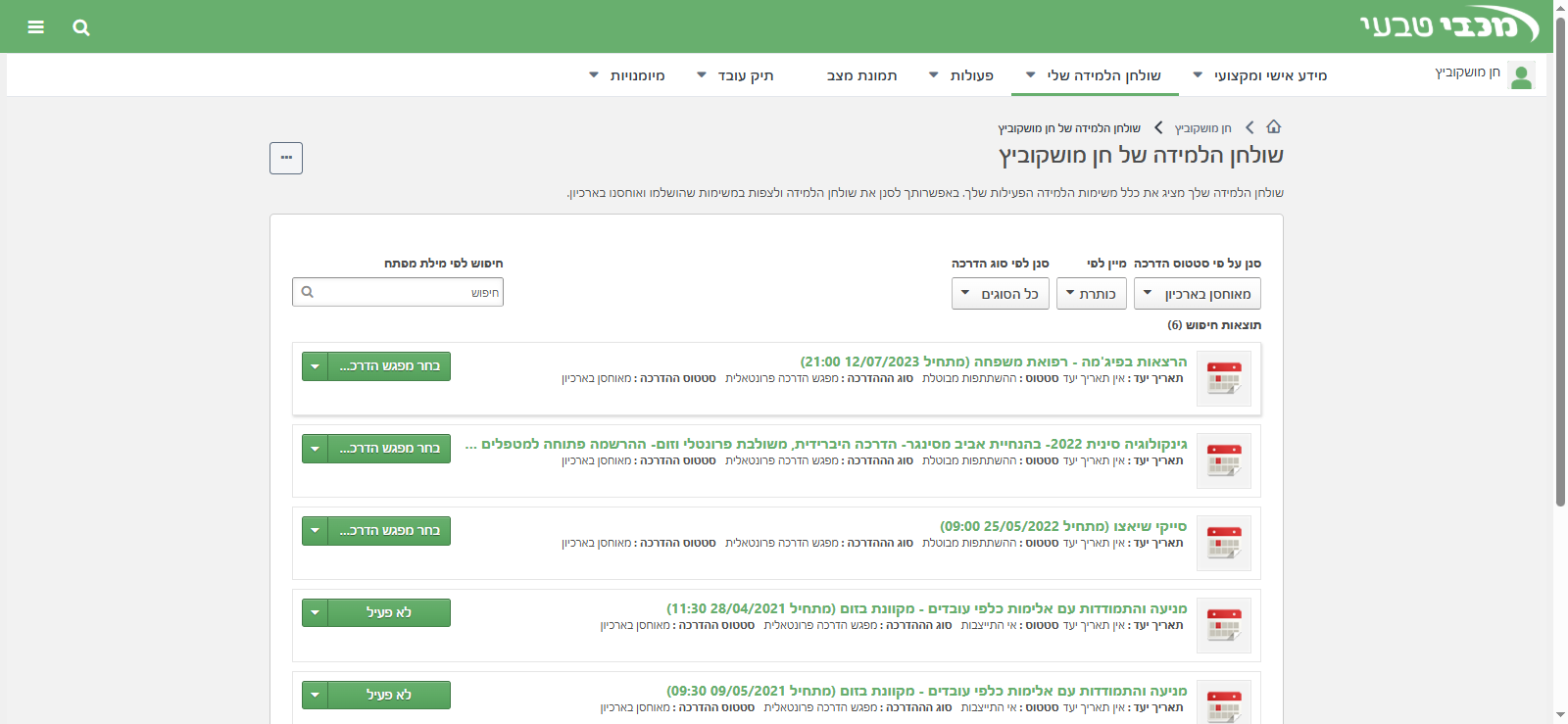This screenshot has height=724, width=1568.
Task: Open the title סייקי שיאצו
Action: tap(1063, 526)
